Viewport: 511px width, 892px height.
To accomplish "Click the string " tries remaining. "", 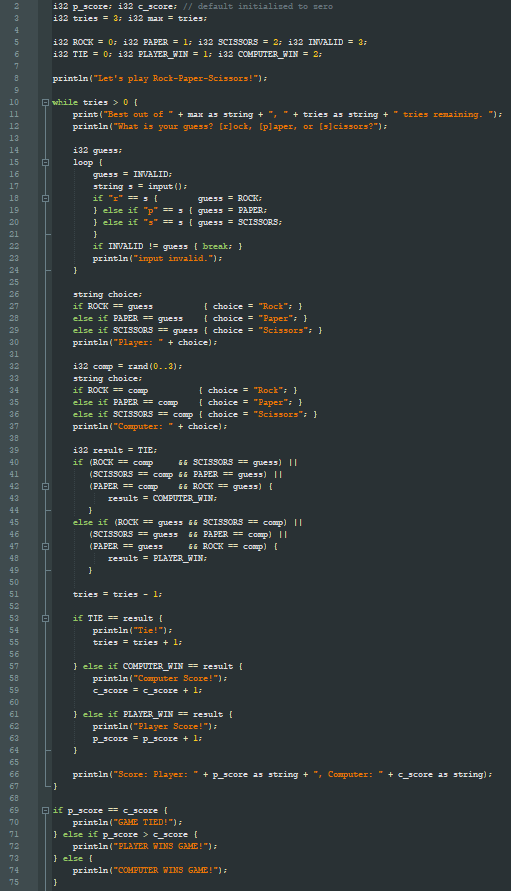I will [443, 114].
